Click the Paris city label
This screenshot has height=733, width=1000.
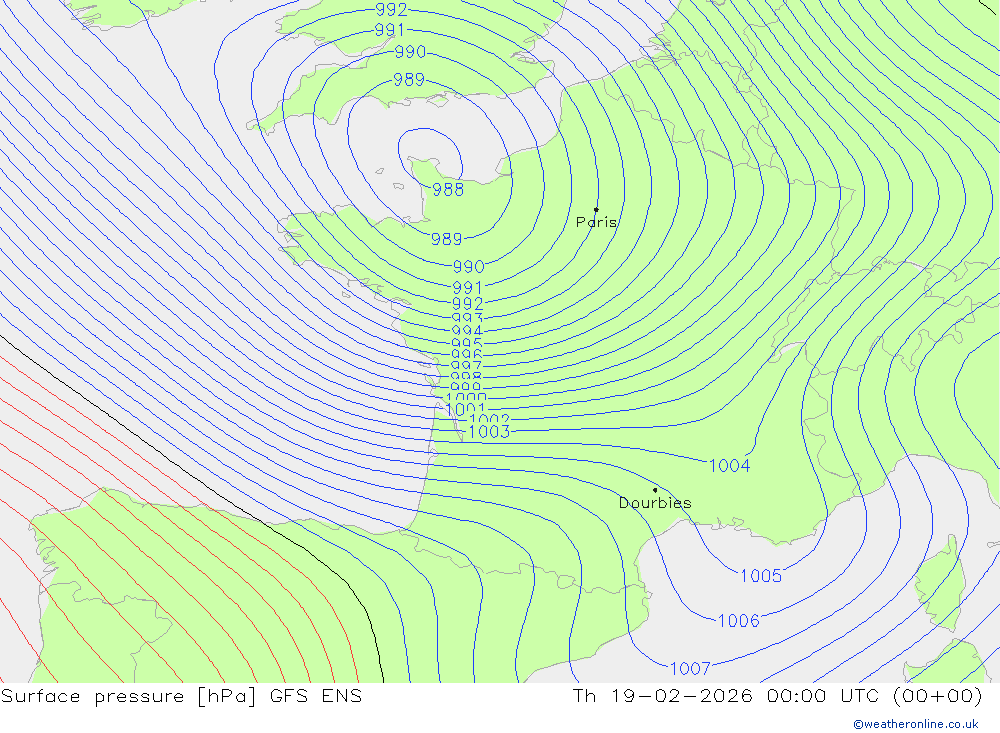(596, 222)
